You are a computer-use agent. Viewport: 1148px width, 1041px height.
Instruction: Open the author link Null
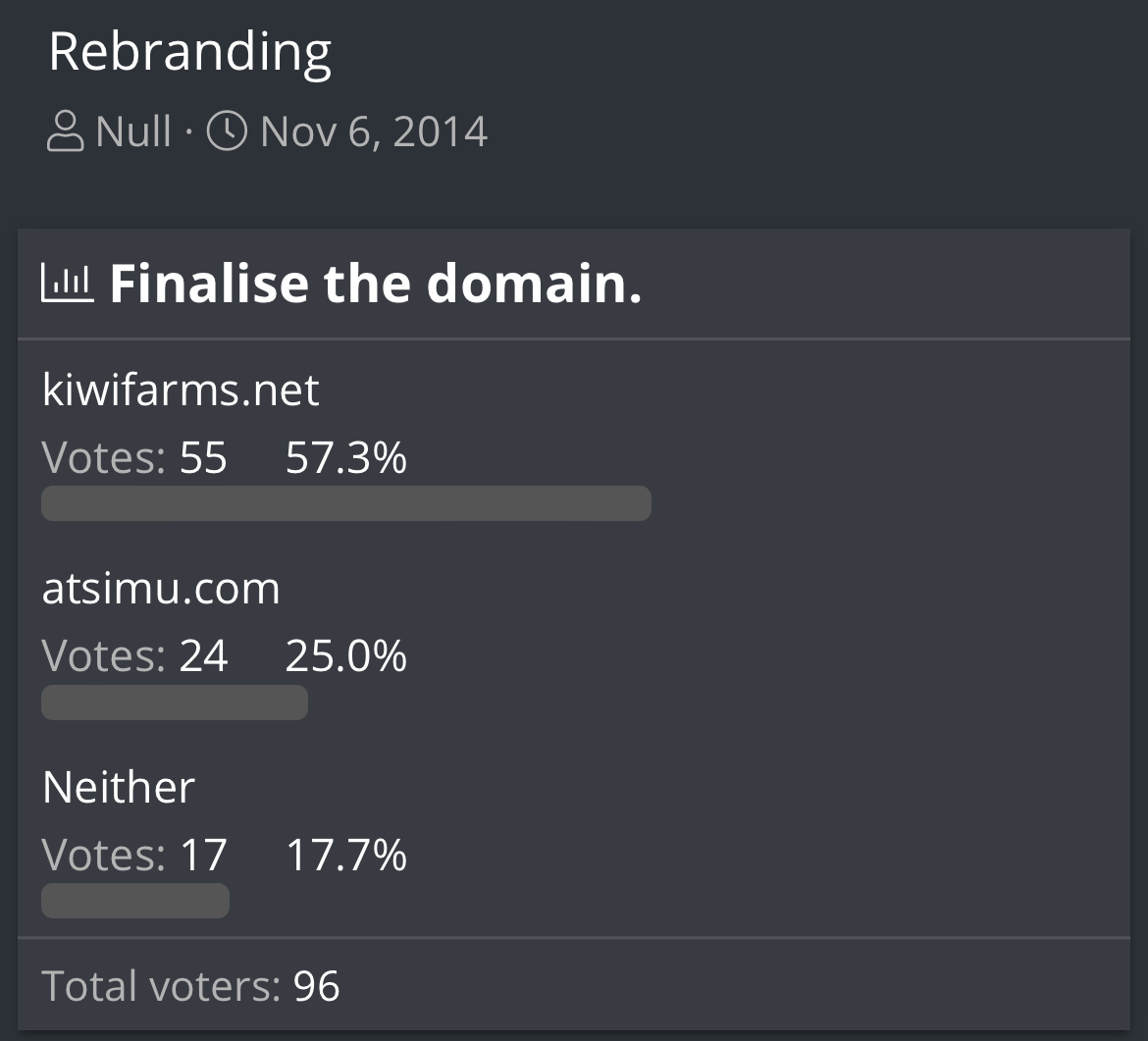pyautogui.click(x=133, y=131)
